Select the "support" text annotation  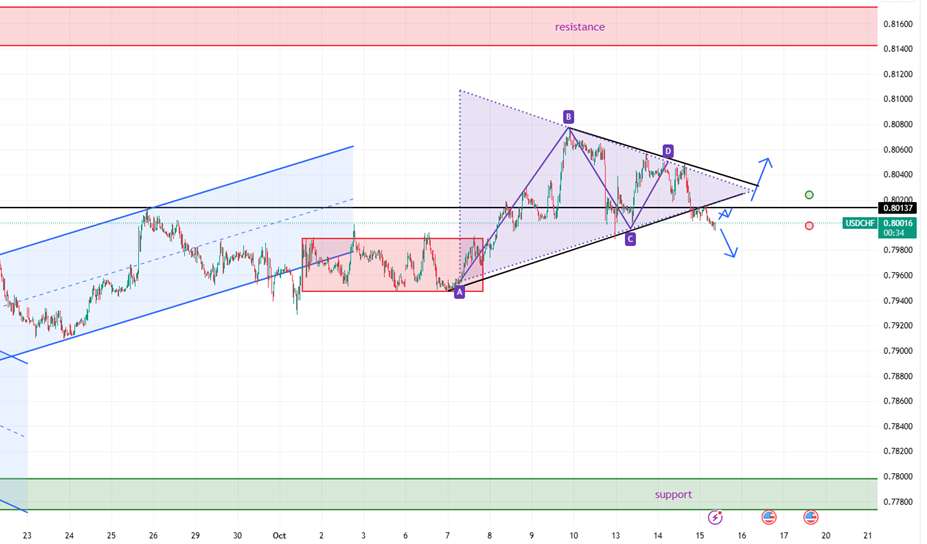pos(673,494)
